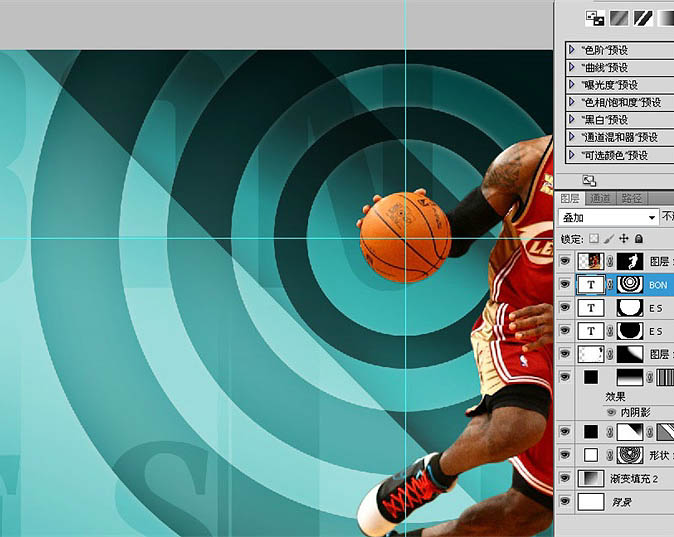This screenshot has width=674, height=537.
Task: Click white fill swatch of 形状 layer
Action: pyautogui.click(x=591, y=455)
